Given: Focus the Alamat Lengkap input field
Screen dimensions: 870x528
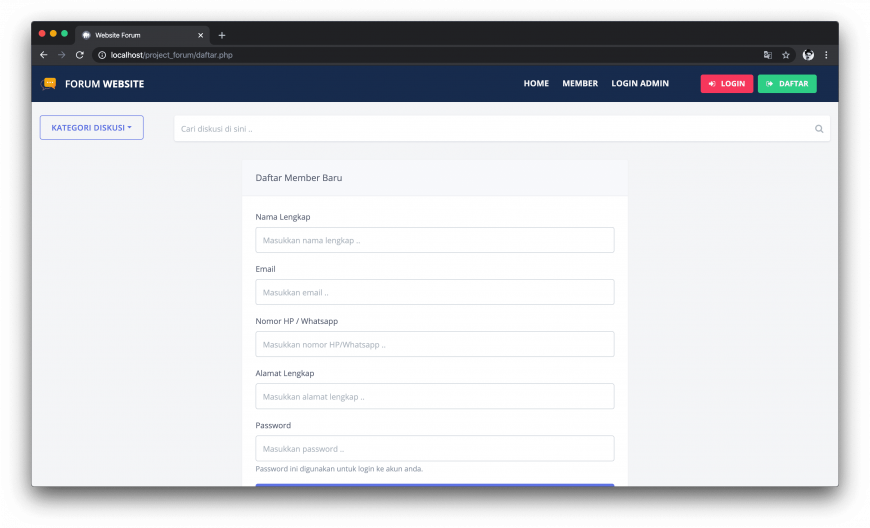Looking at the screenshot, I should (435, 397).
